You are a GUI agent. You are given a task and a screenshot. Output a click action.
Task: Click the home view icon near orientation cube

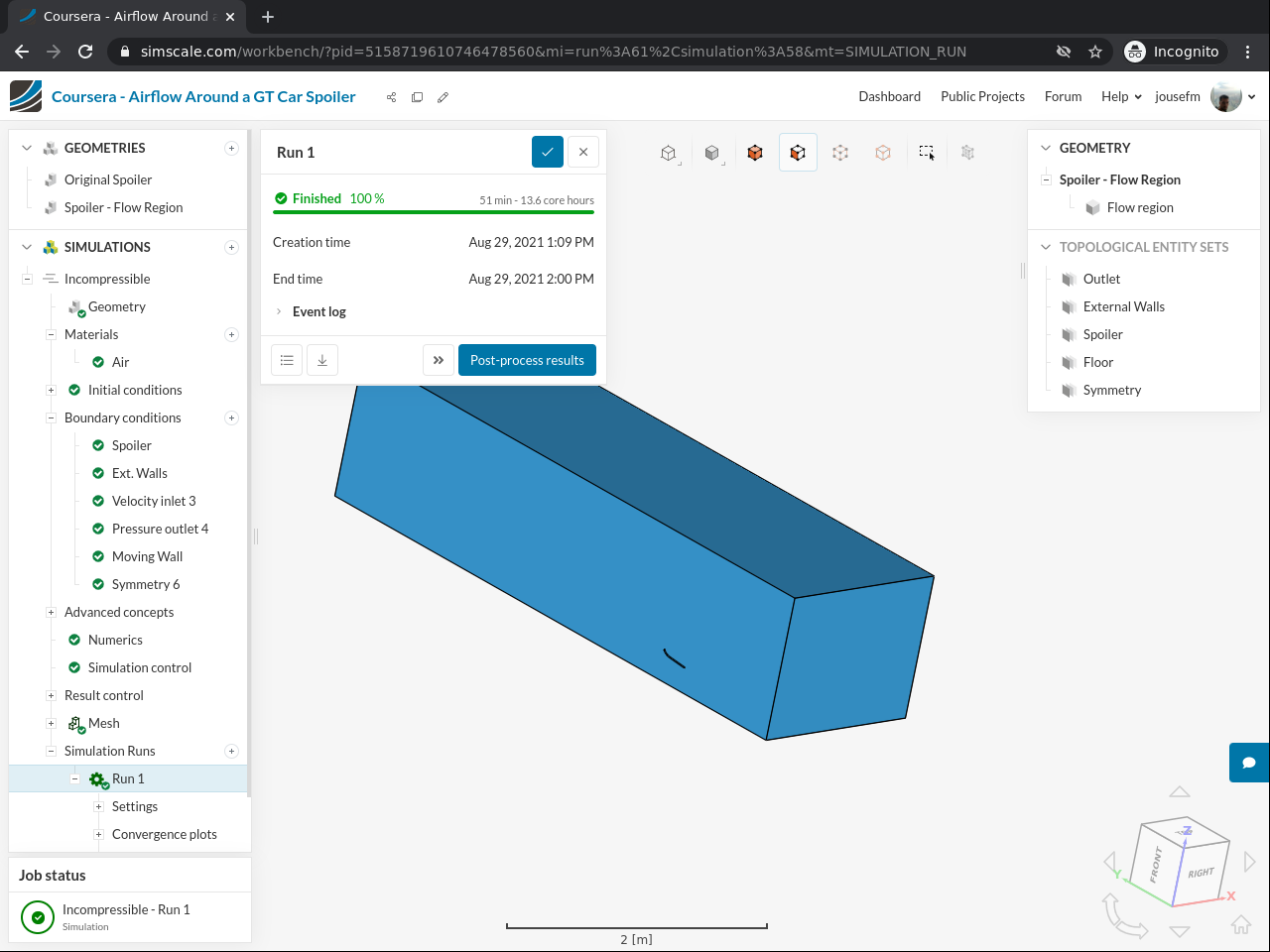point(1241,925)
